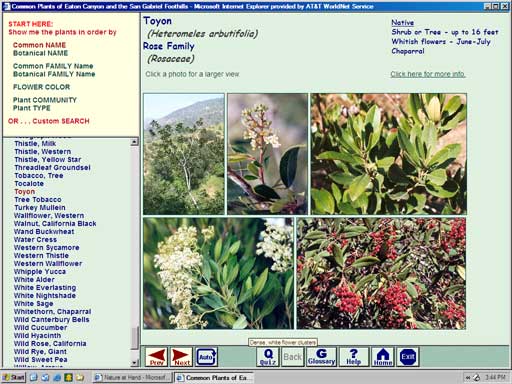Open Custom SEARCH link

(x=49, y=121)
